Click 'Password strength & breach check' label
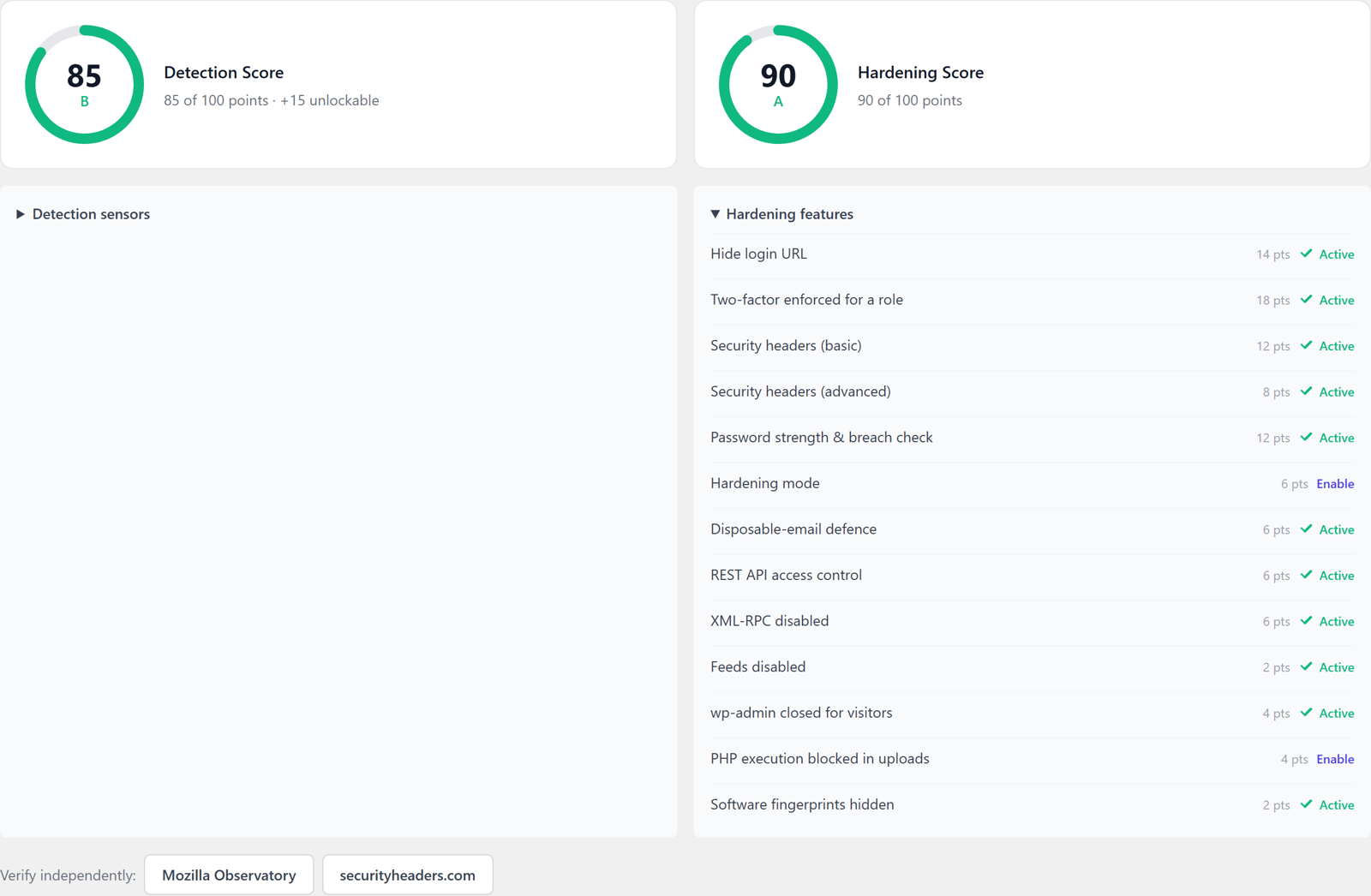The image size is (1371, 896). [821, 437]
